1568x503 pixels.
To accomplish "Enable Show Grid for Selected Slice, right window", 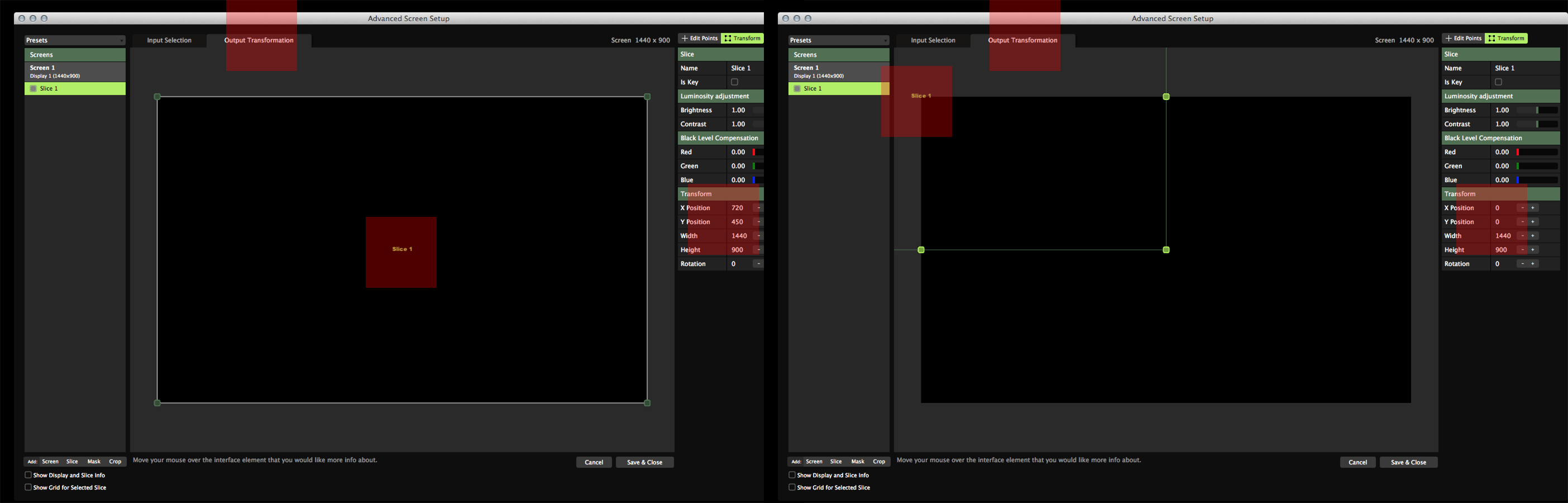I will (792, 487).
